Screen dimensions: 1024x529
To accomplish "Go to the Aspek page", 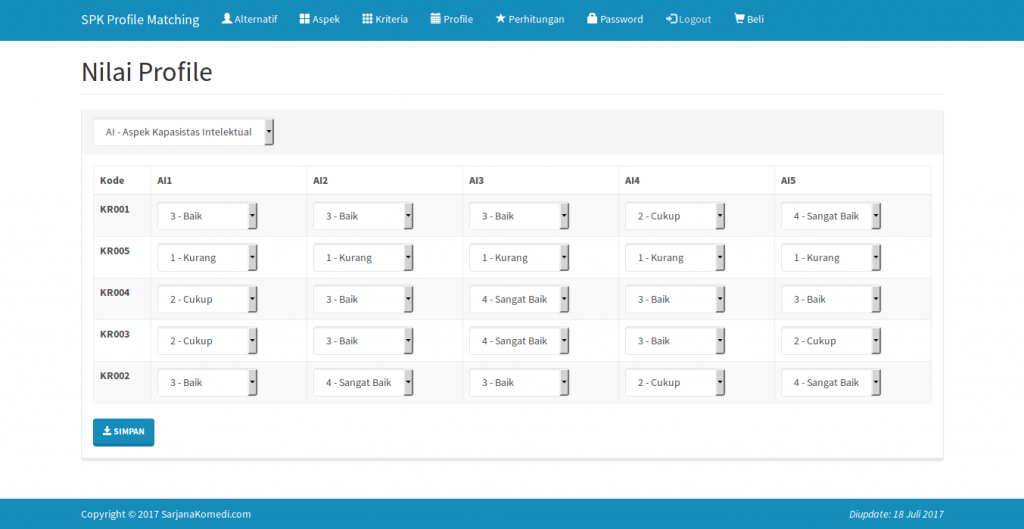I will (326, 19).
